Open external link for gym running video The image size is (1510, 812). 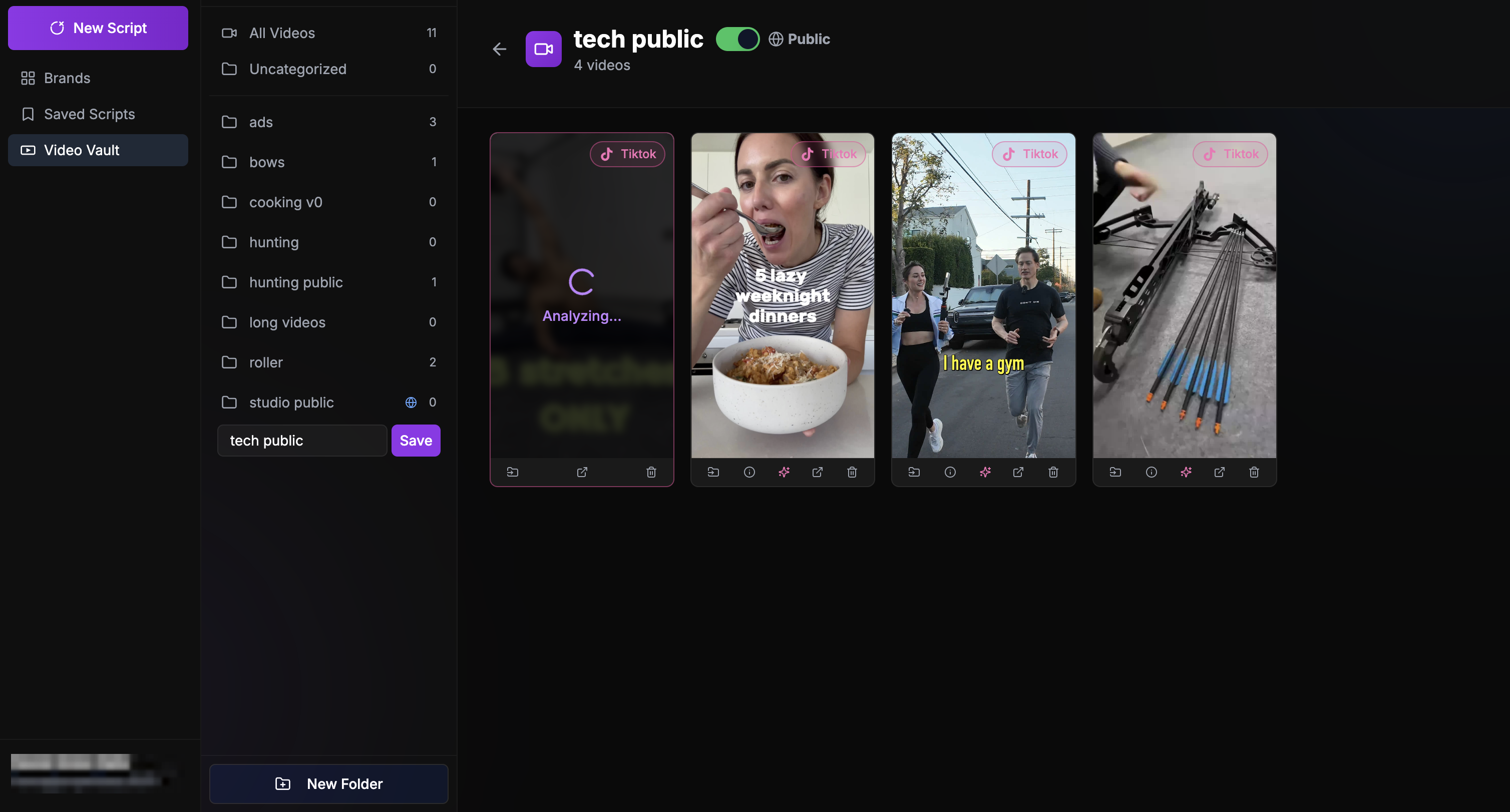click(1018, 472)
